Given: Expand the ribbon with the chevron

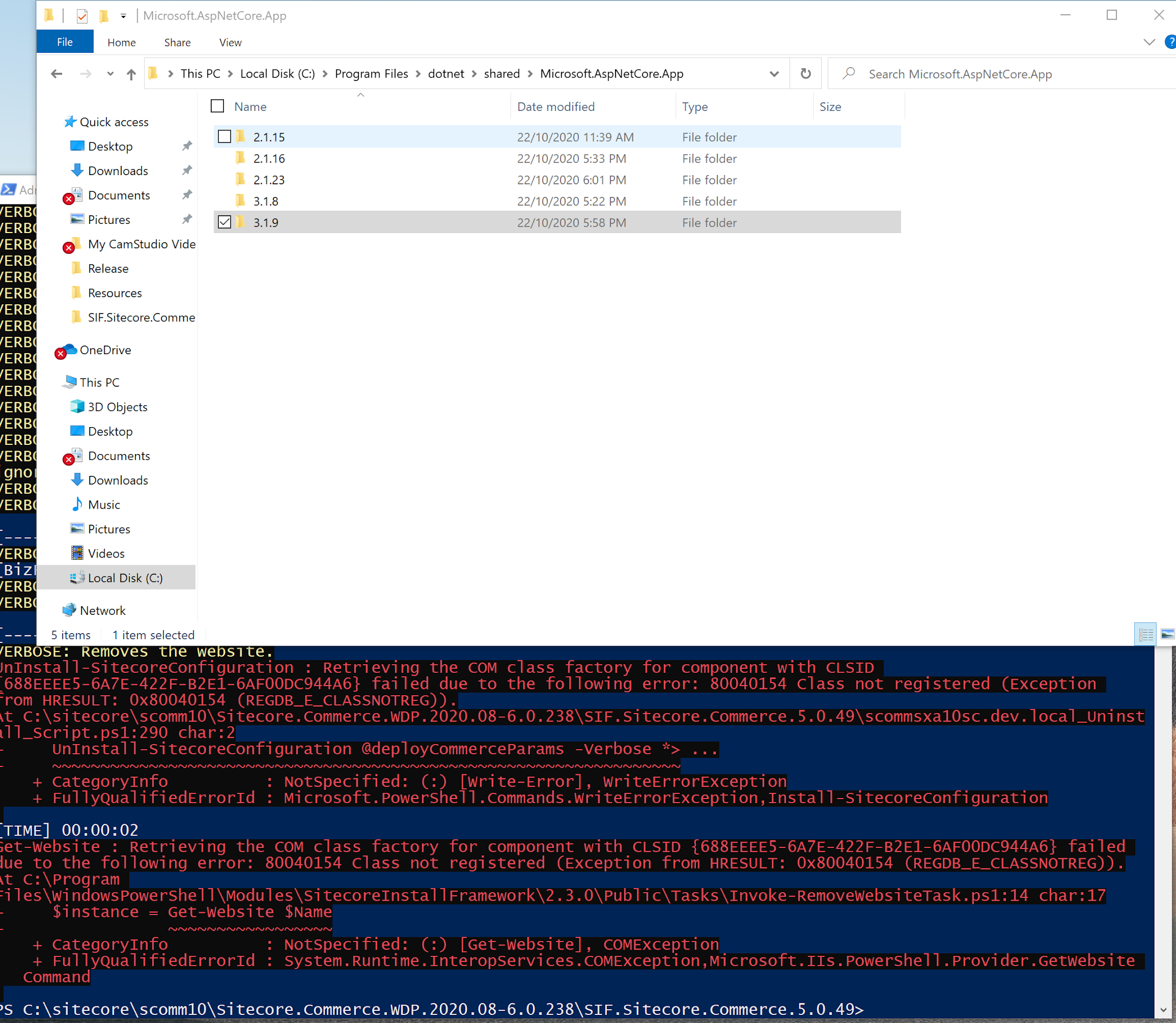Looking at the screenshot, I should 1149,42.
